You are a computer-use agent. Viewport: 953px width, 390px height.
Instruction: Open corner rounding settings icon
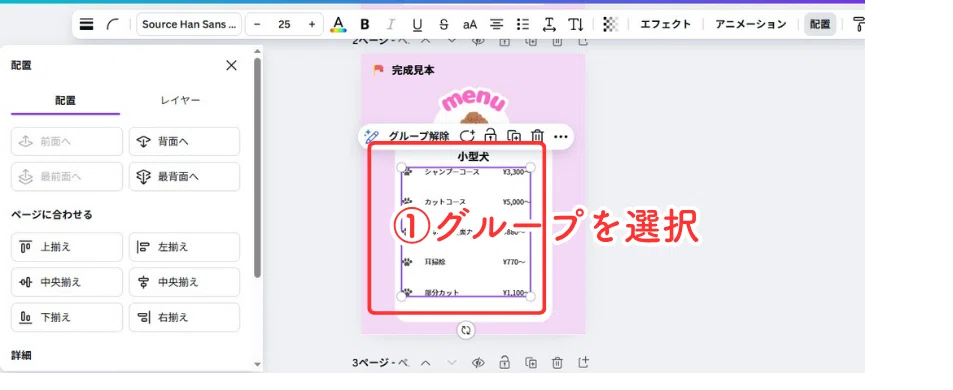click(x=113, y=24)
